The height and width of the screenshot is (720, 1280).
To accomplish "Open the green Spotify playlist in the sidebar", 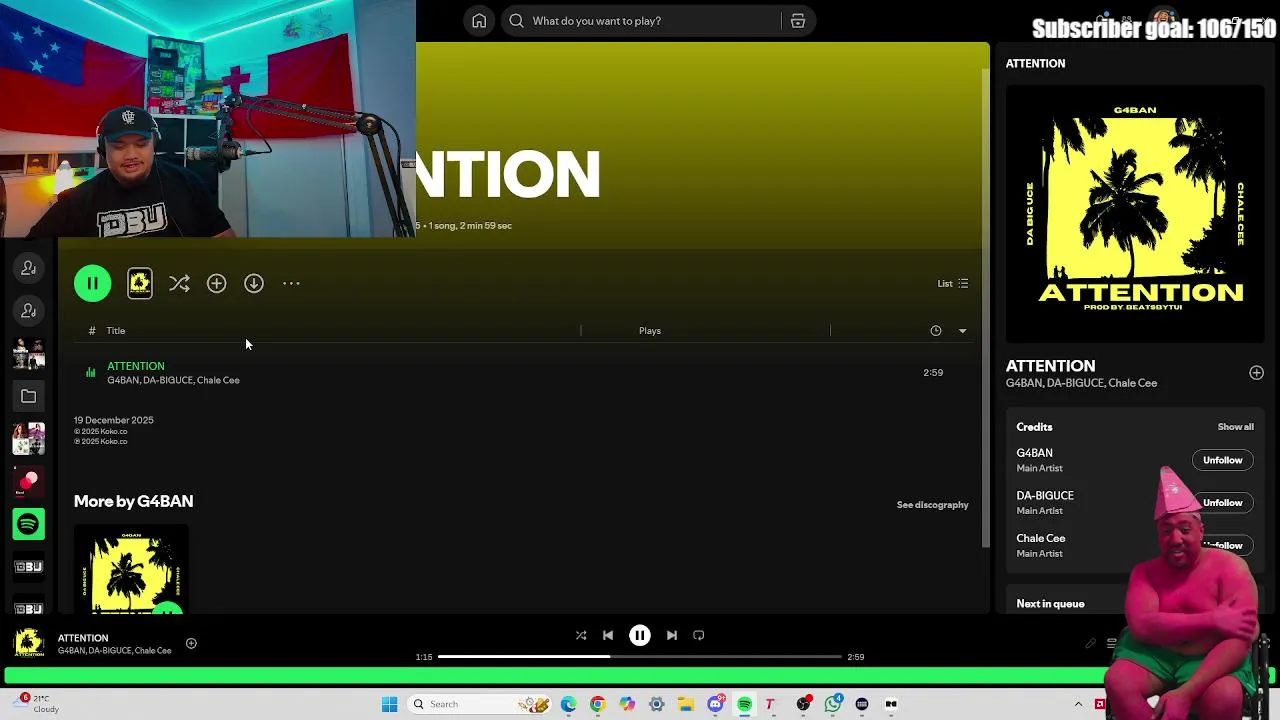I will 29,524.
